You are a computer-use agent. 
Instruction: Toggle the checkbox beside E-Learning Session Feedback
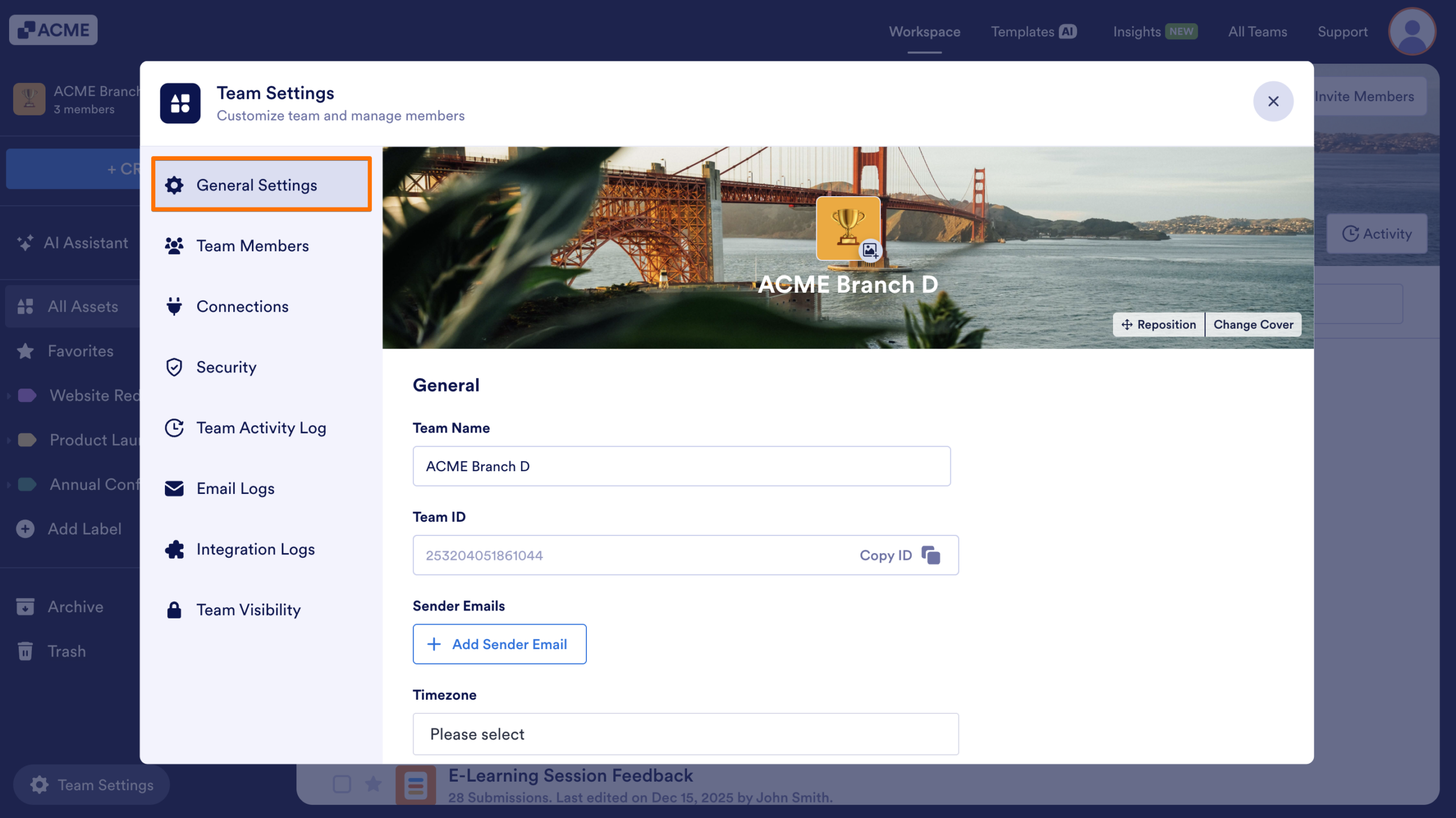(342, 784)
